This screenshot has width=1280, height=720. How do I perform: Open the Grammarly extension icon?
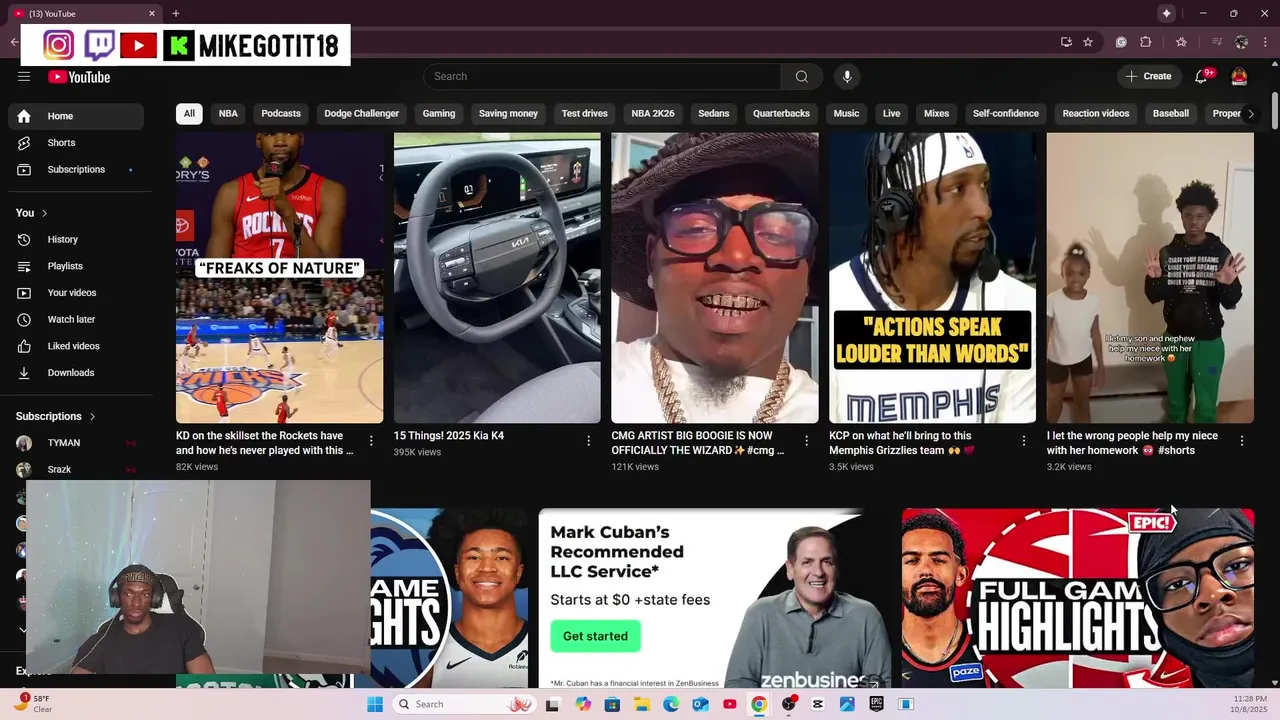[x=1121, y=42]
